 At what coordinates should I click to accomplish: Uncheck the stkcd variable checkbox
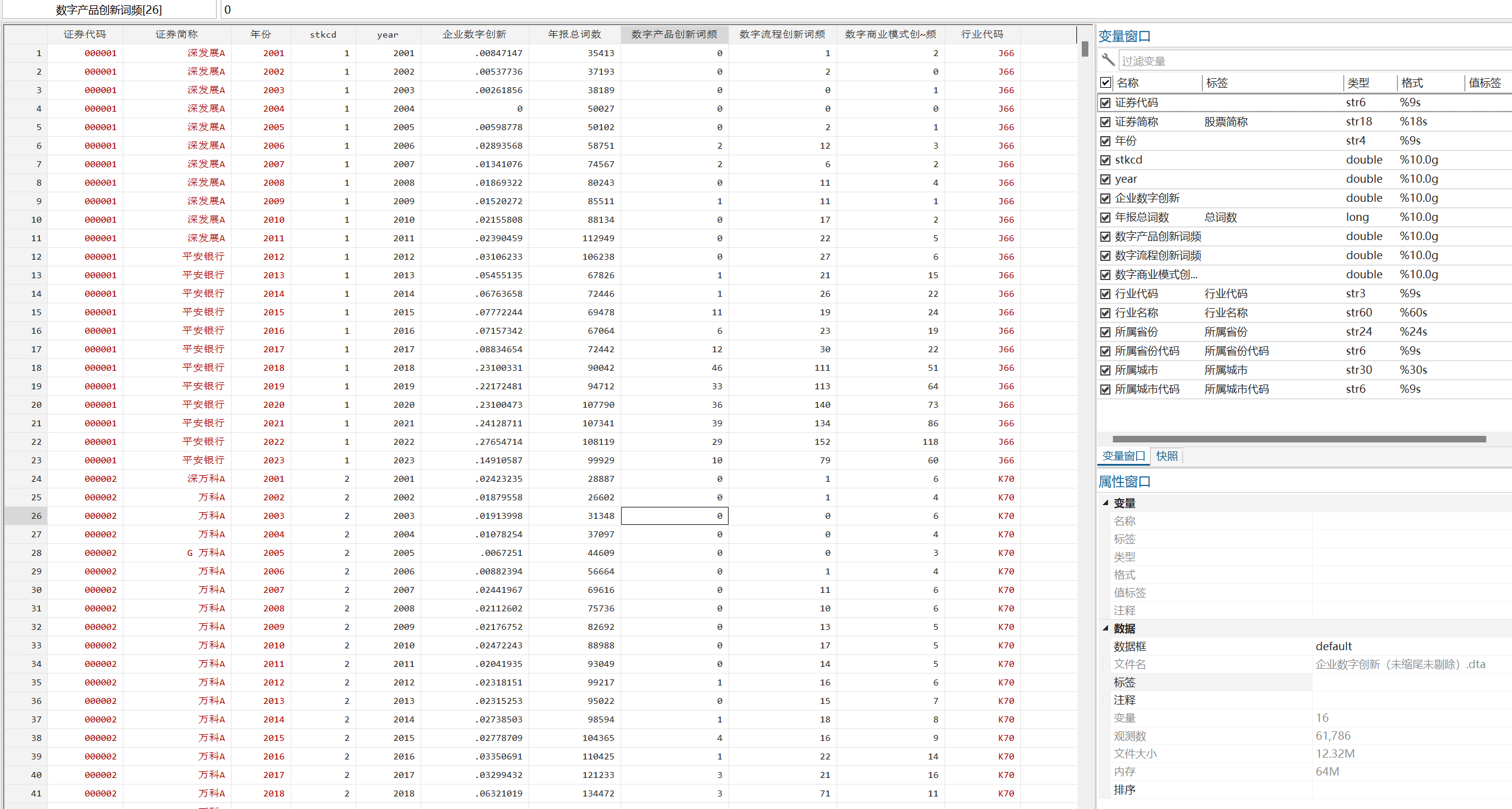(1105, 160)
